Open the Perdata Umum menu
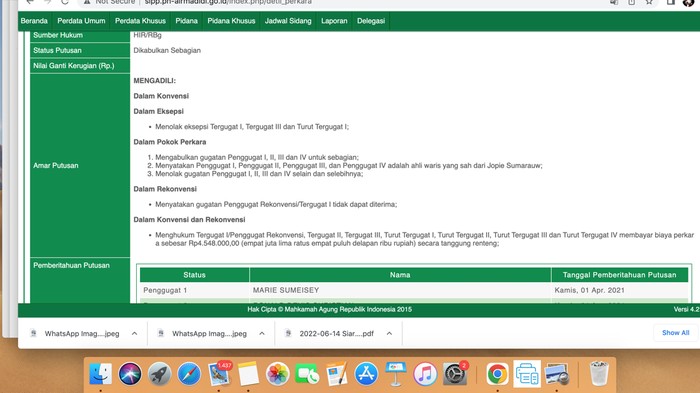Viewport: 700px width, 393px height. [x=81, y=21]
